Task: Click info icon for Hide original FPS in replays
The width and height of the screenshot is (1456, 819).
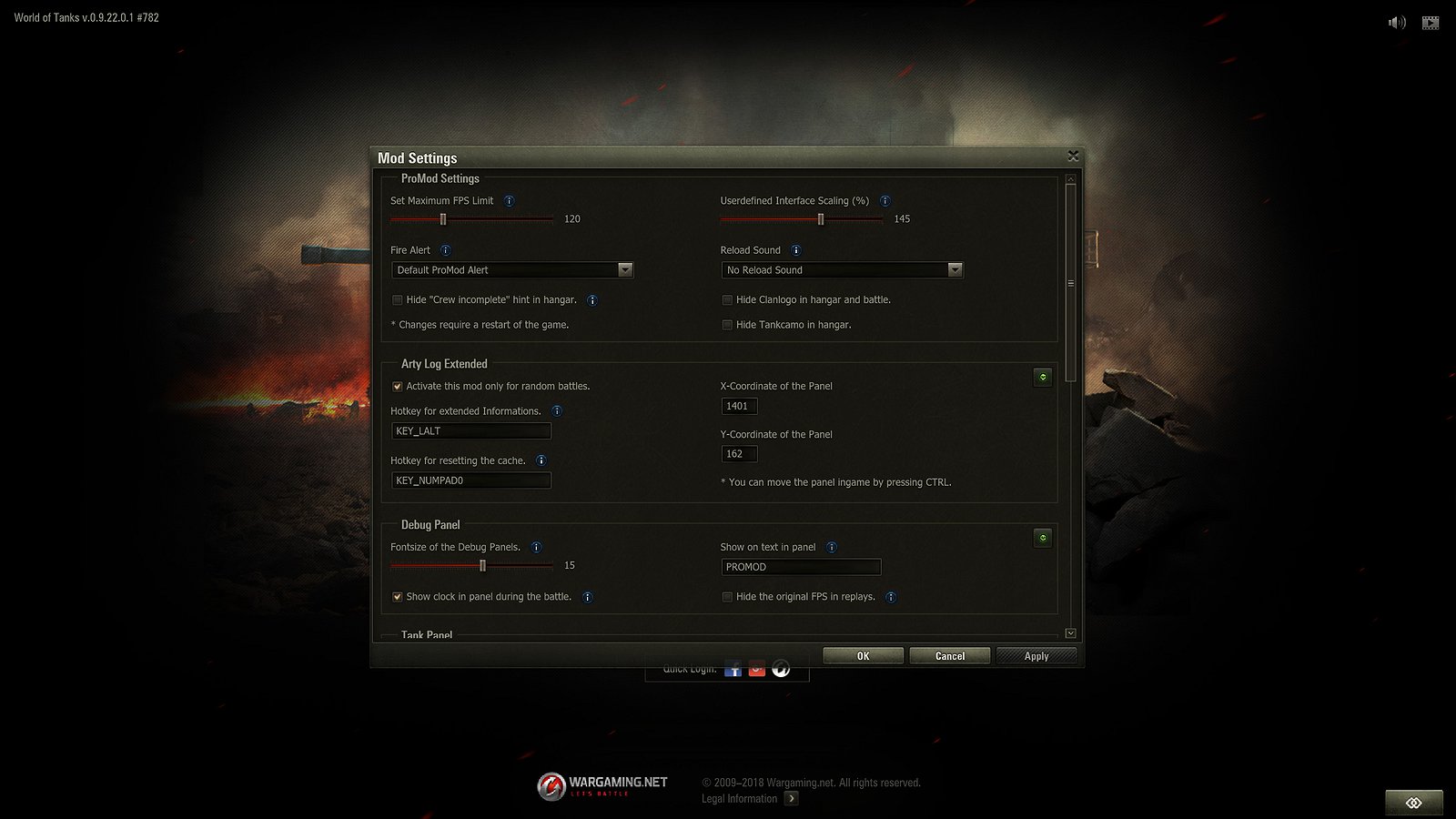Action: coord(891,598)
